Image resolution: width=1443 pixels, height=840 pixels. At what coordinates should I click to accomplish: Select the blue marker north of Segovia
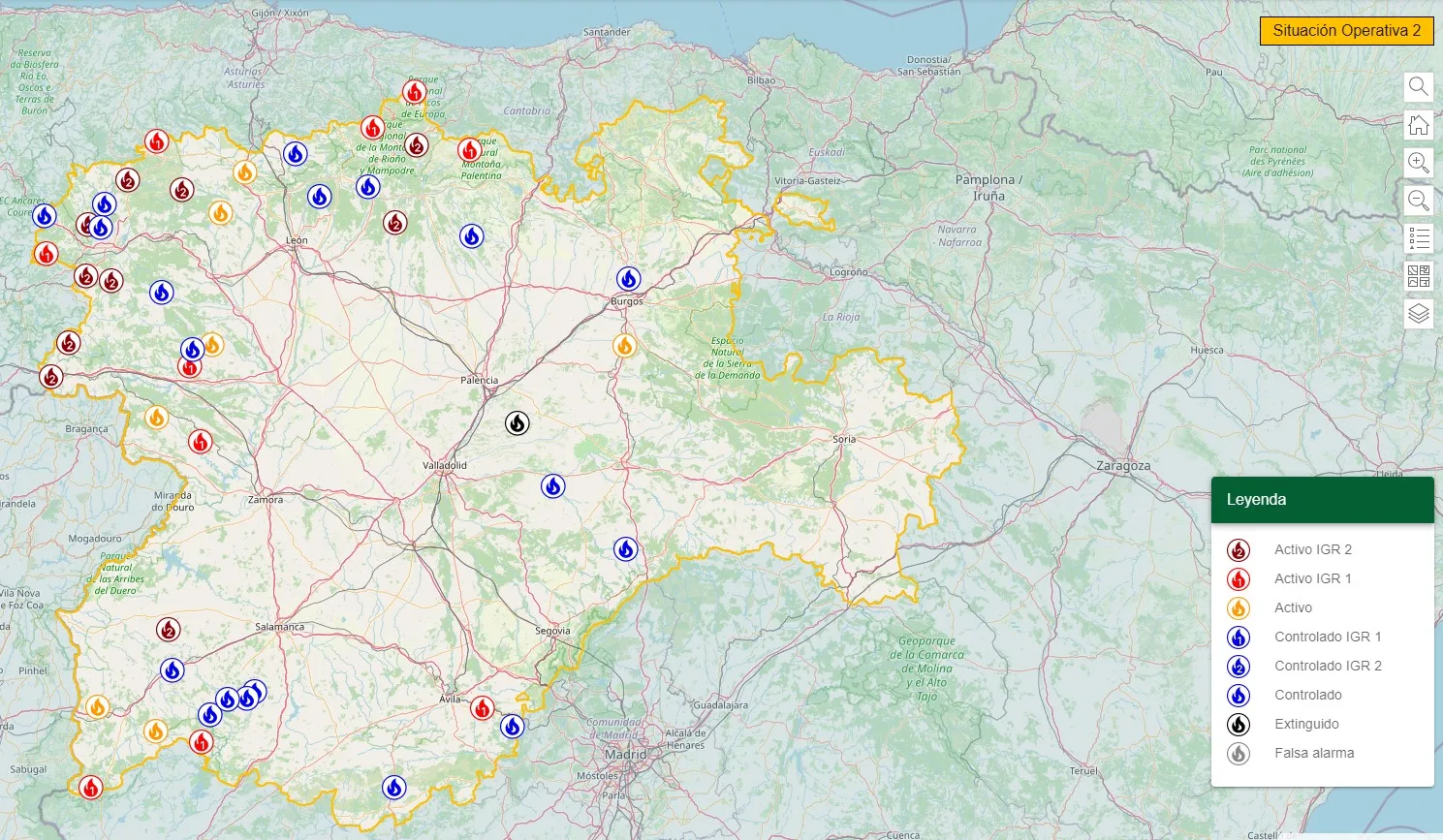click(x=626, y=549)
